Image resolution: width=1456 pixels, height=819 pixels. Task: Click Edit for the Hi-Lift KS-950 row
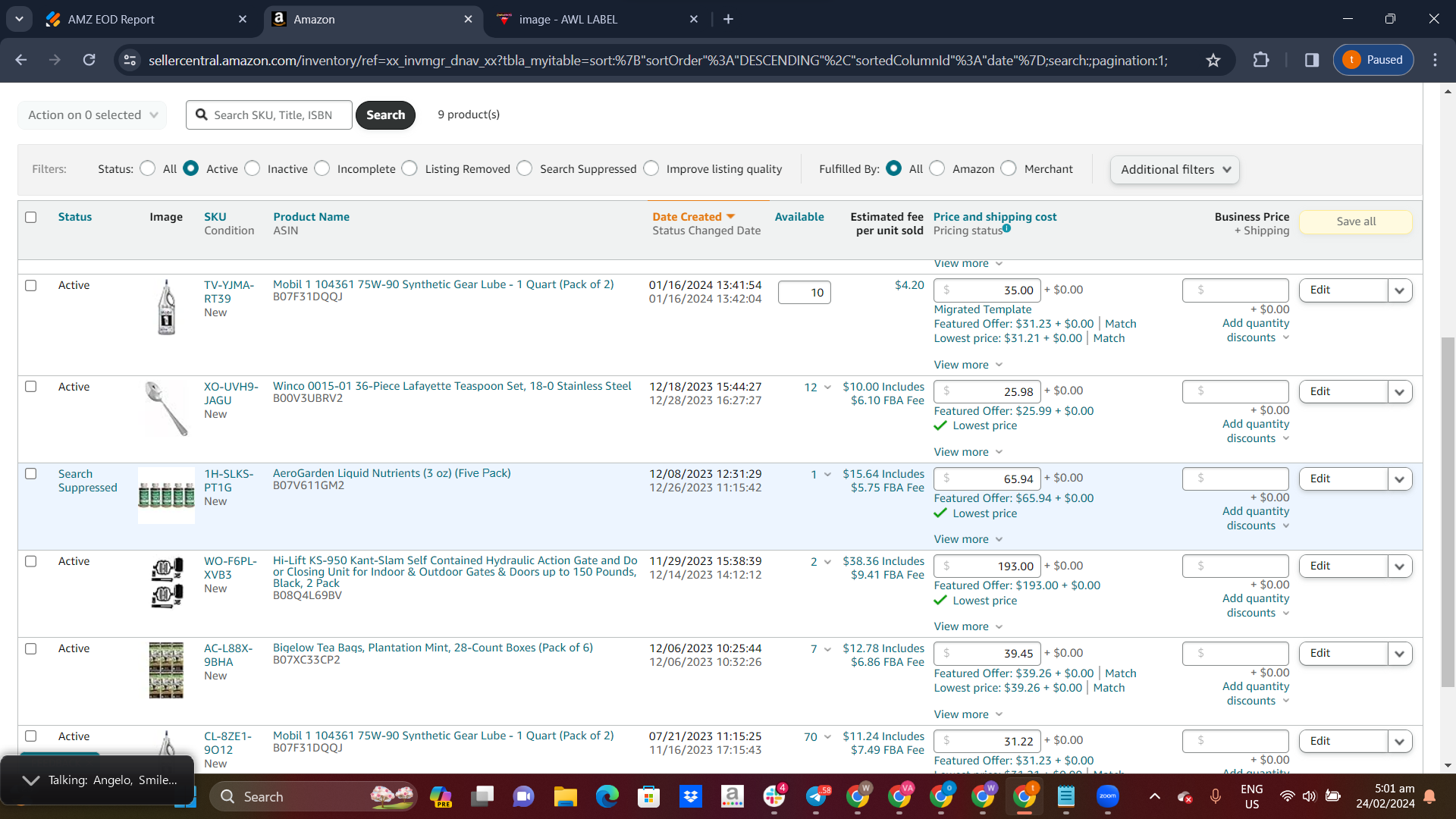[1343, 566]
